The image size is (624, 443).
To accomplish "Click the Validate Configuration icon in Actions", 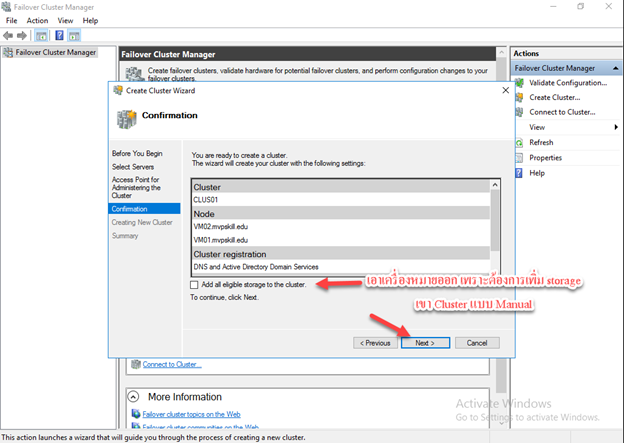I will pyautogui.click(x=519, y=83).
